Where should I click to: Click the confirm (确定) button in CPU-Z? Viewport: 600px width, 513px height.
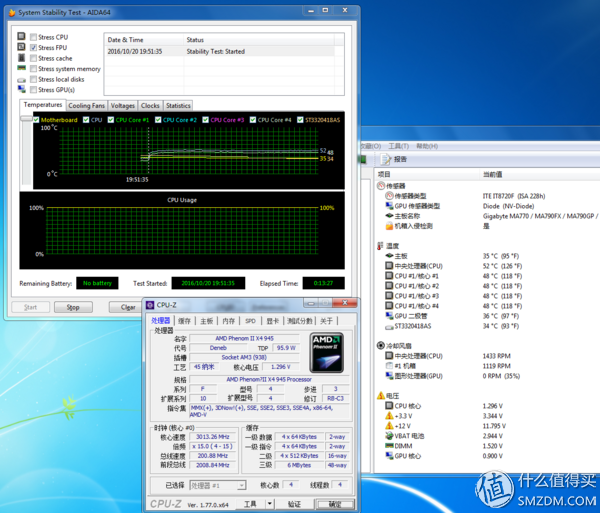click(334, 504)
